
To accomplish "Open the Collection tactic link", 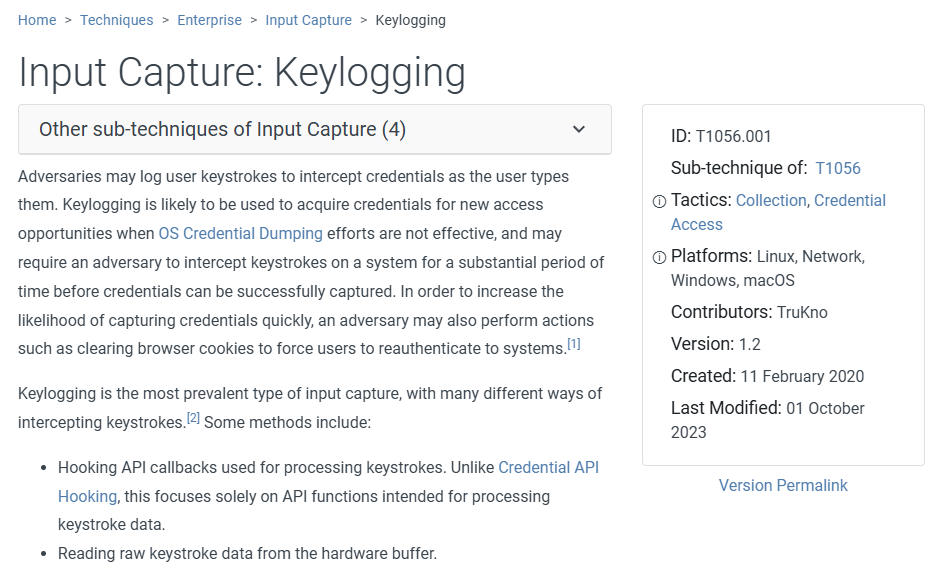I will (771, 200).
